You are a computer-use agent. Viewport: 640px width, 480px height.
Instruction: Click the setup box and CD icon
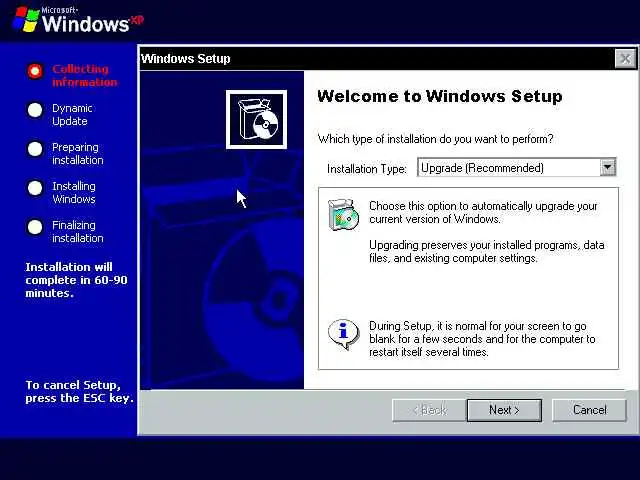point(256,120)
